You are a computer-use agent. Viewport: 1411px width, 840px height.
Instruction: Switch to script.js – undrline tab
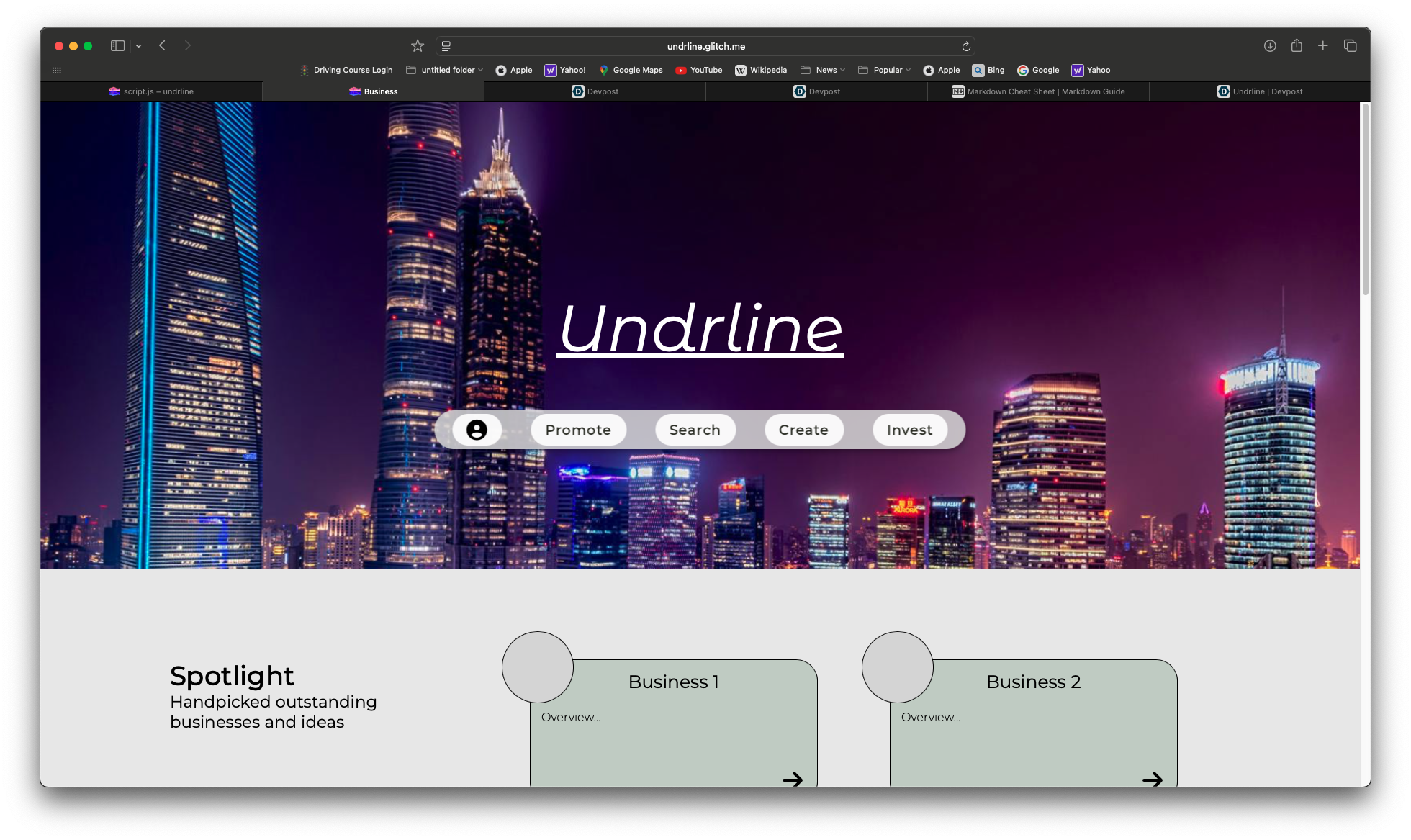(x=151, y=91)
